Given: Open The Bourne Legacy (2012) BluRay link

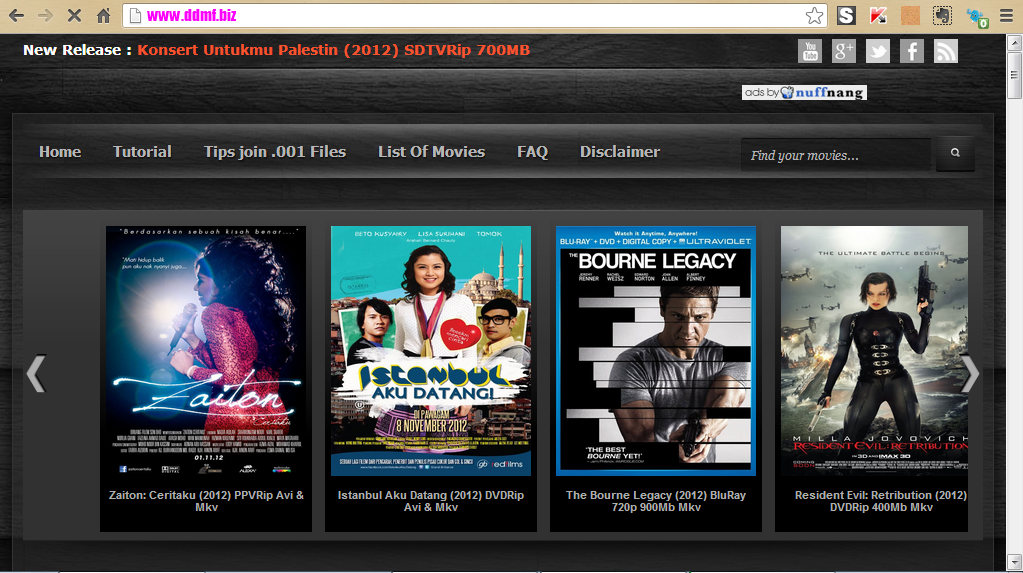Looking at the screenshot, I should [x=656, y=501].
